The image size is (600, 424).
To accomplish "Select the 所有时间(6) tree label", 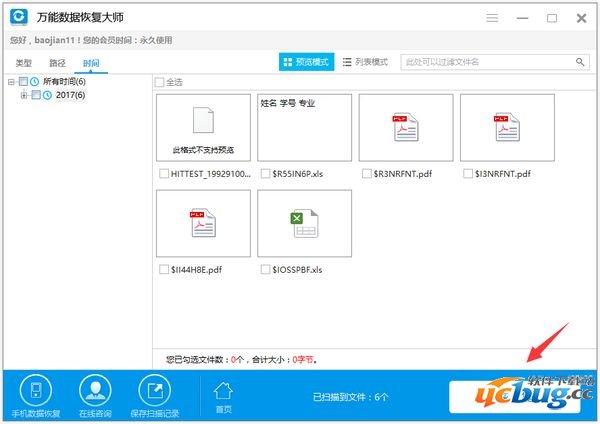I will (64, 81).
